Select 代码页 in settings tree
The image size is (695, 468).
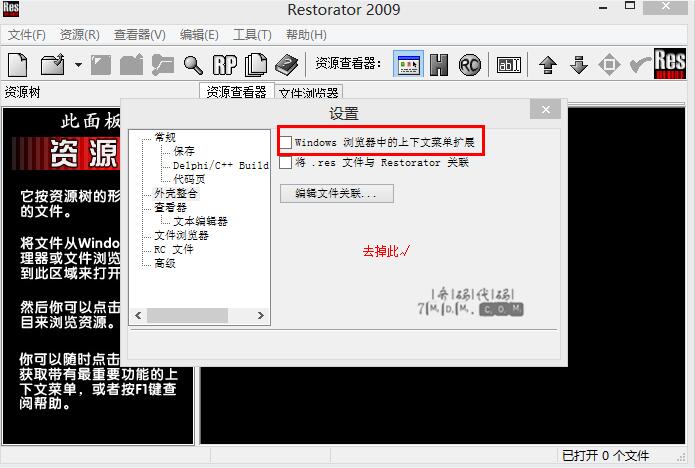tap(189, 179)
